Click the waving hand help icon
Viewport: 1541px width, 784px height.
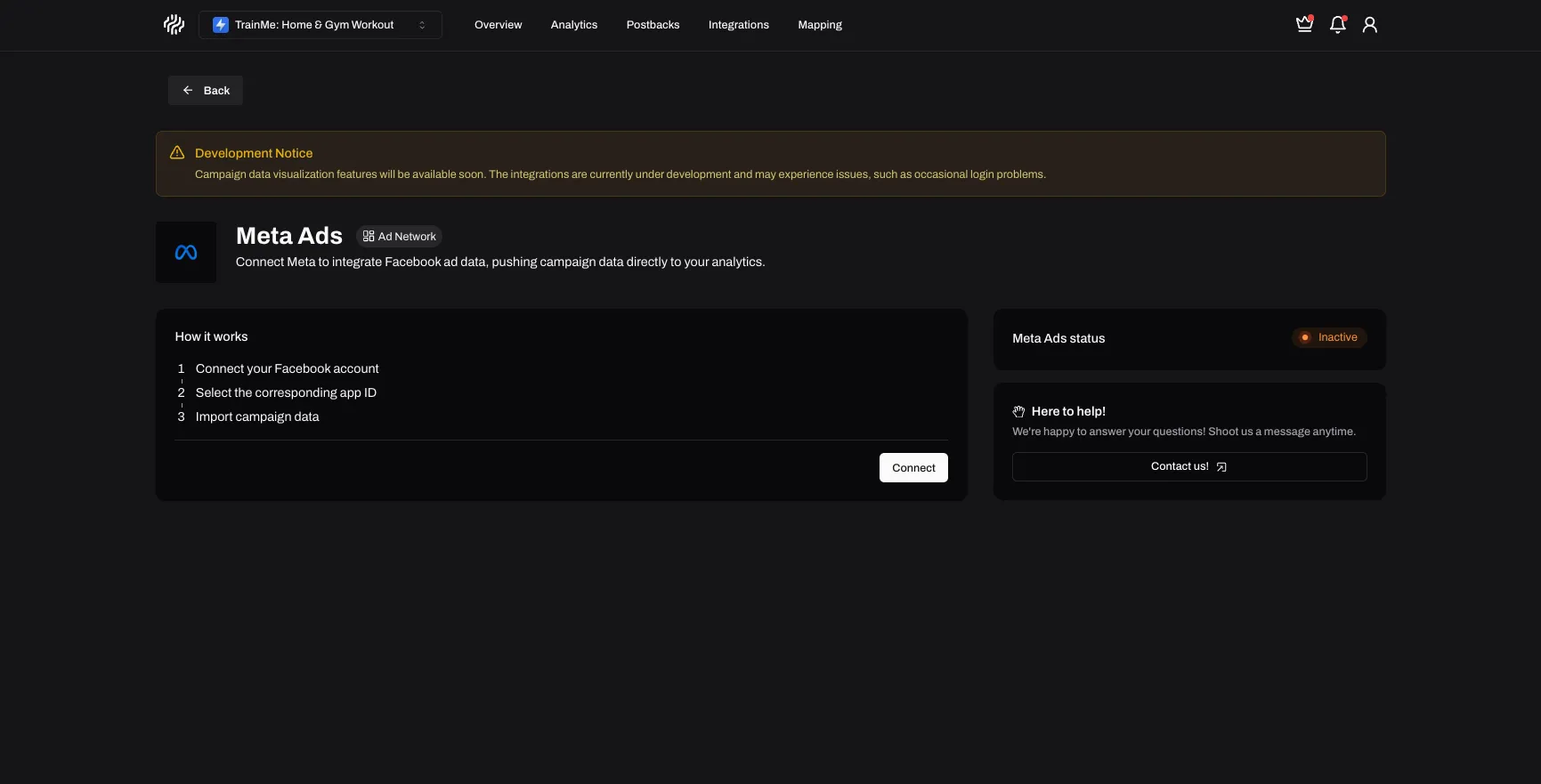click(x=1018, y=412)
